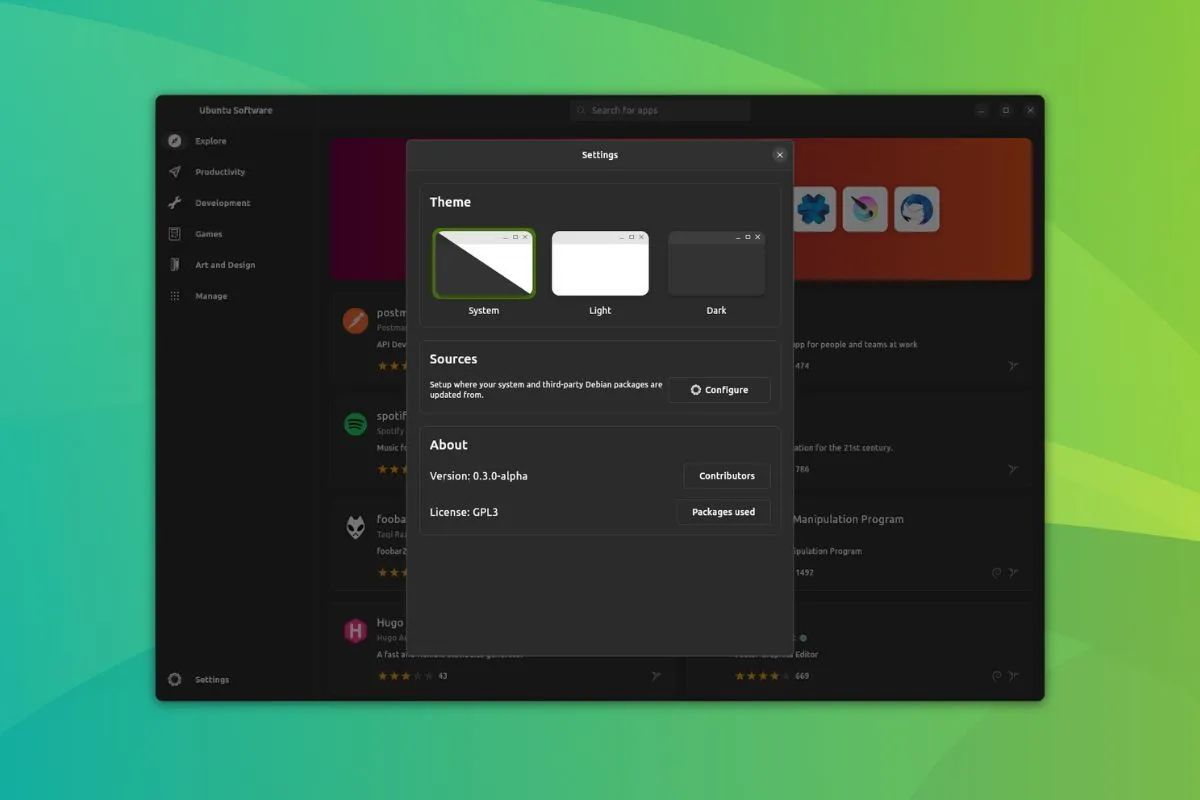The height and width of the screenshot is (800, 1200).
Task: Open the Games category icon
Action: [x=175, y=234]
